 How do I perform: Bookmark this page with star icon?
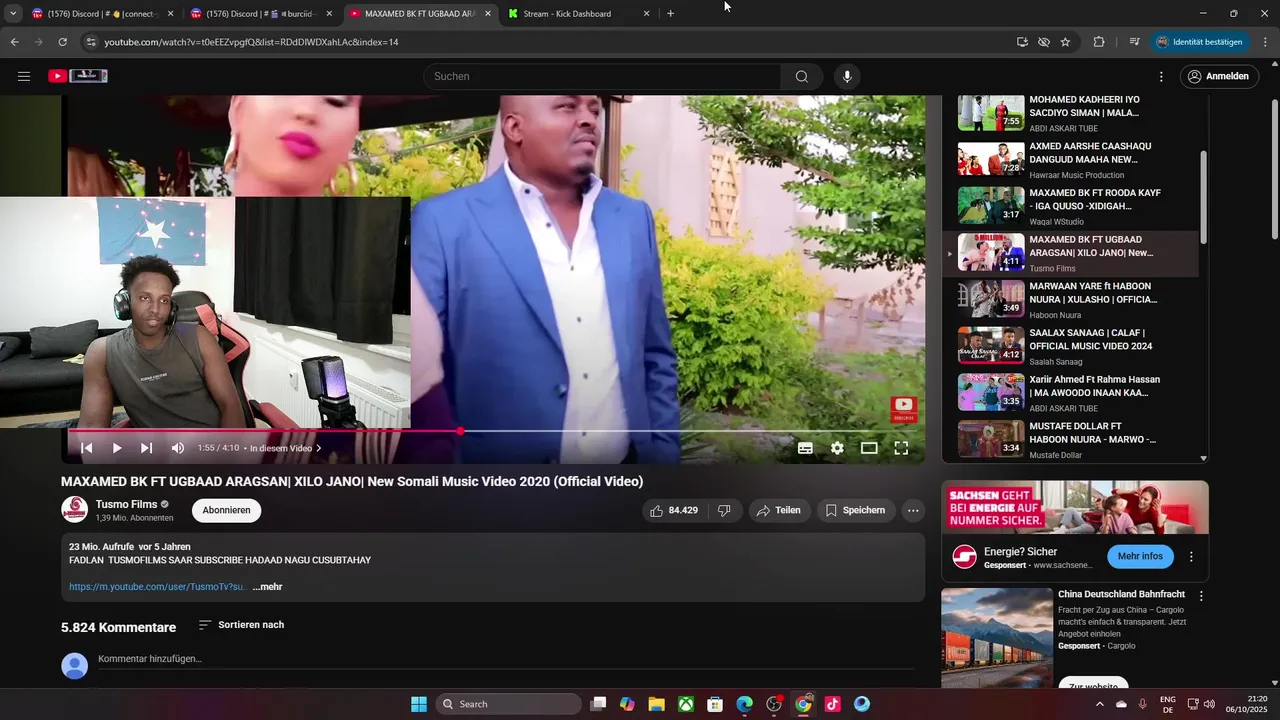pos(1065,42)
